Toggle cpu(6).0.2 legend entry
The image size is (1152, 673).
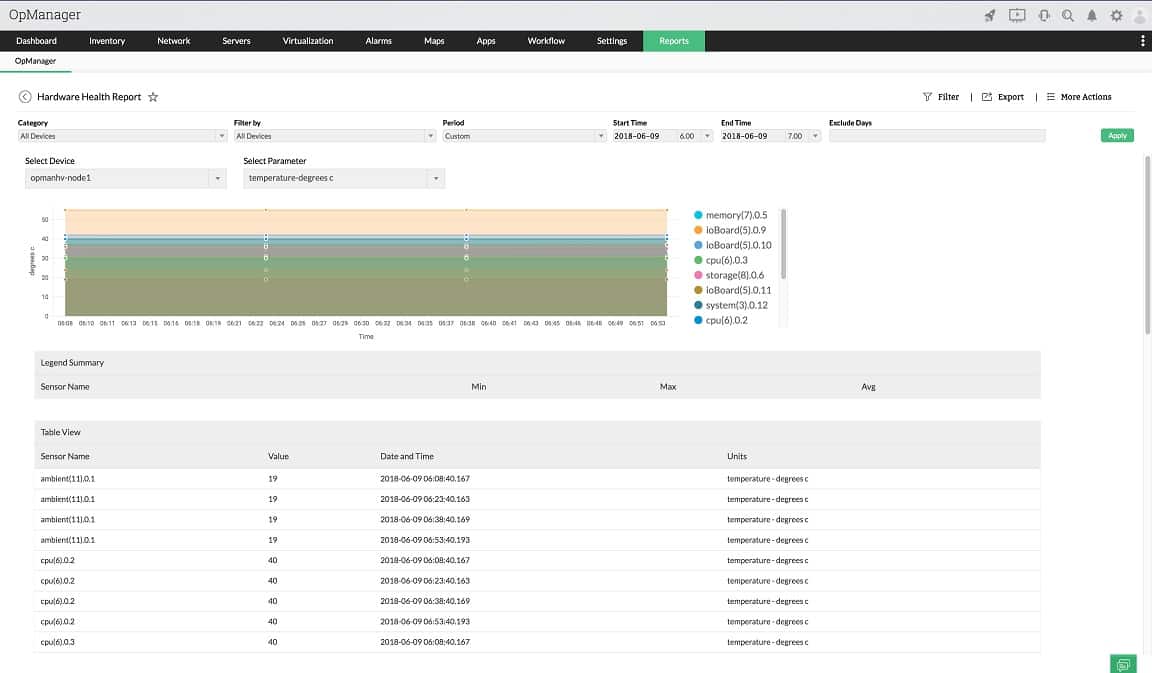point(721,320)
